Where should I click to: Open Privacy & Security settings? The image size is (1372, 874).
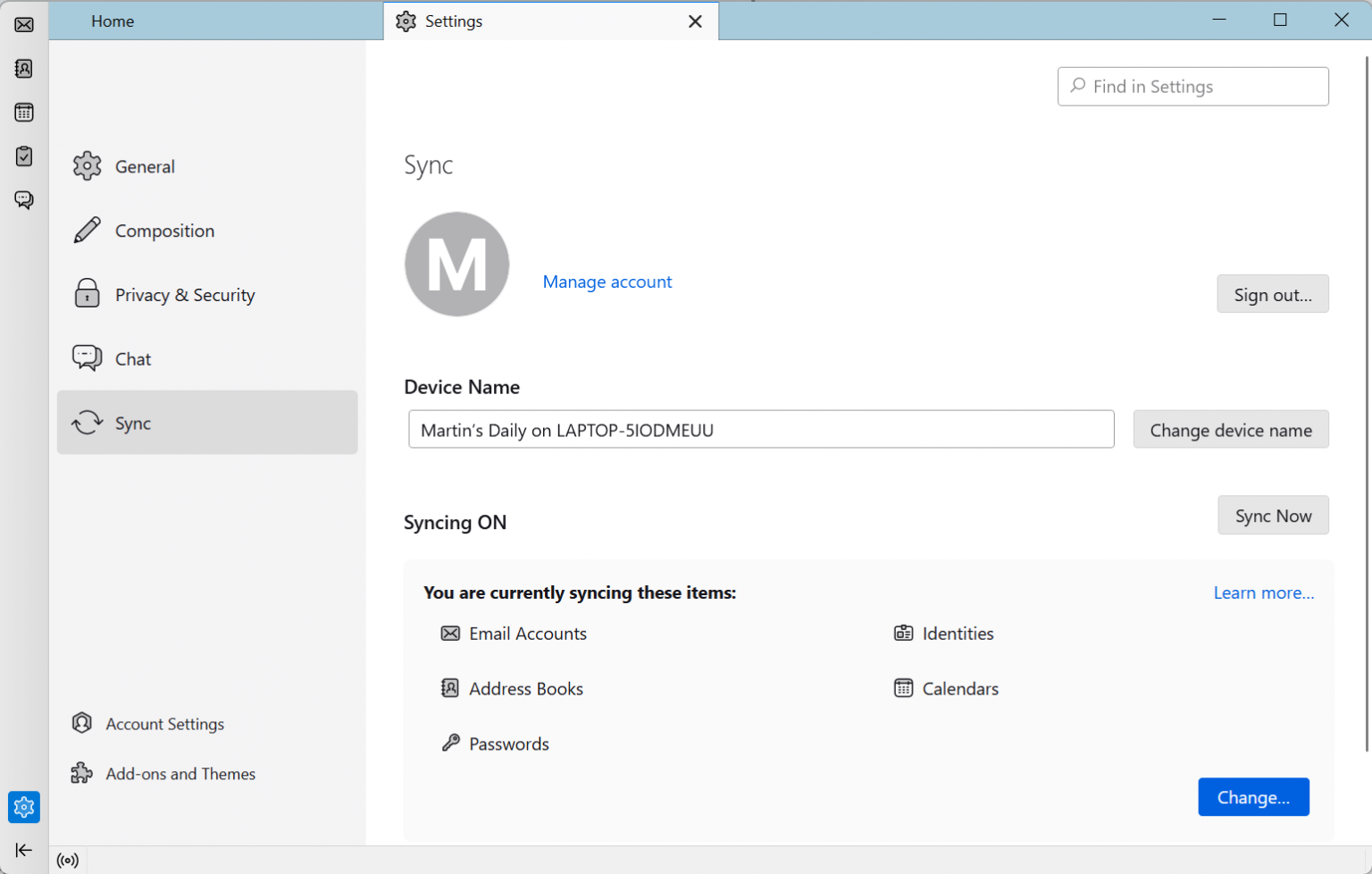pyautogui.click(x=185, y=294)
